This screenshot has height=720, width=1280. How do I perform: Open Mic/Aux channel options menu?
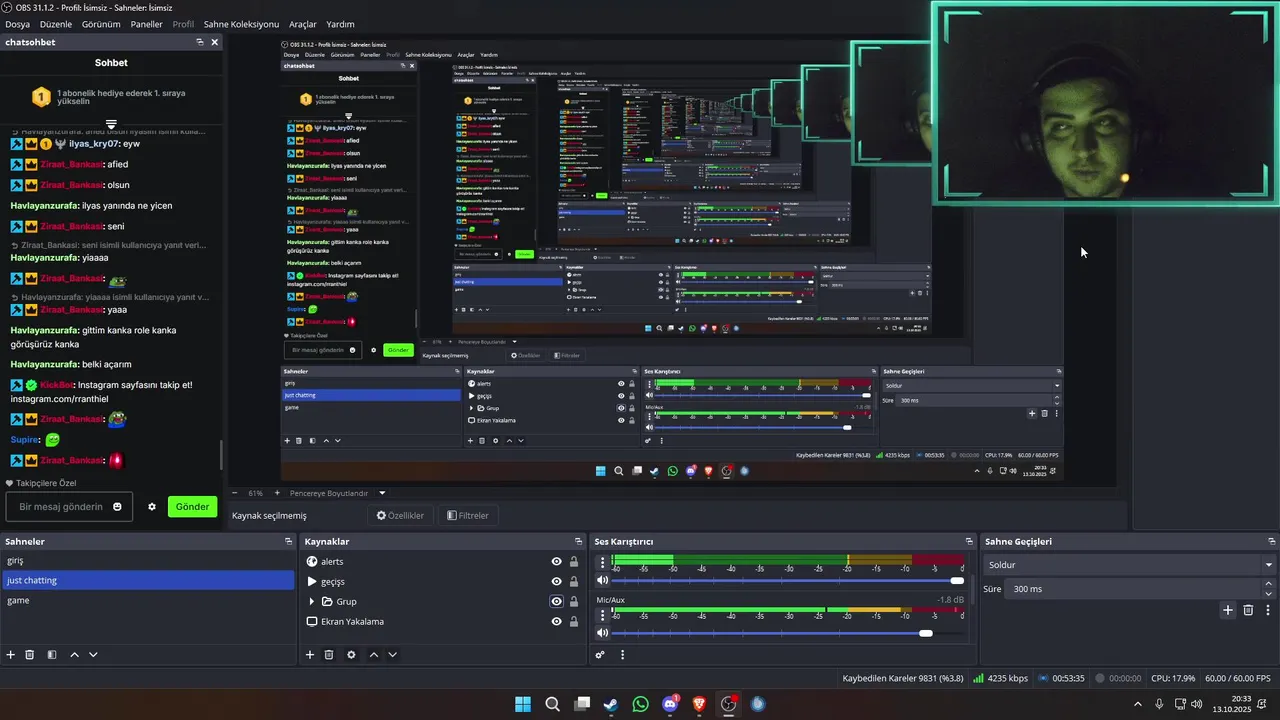[602, 614]
